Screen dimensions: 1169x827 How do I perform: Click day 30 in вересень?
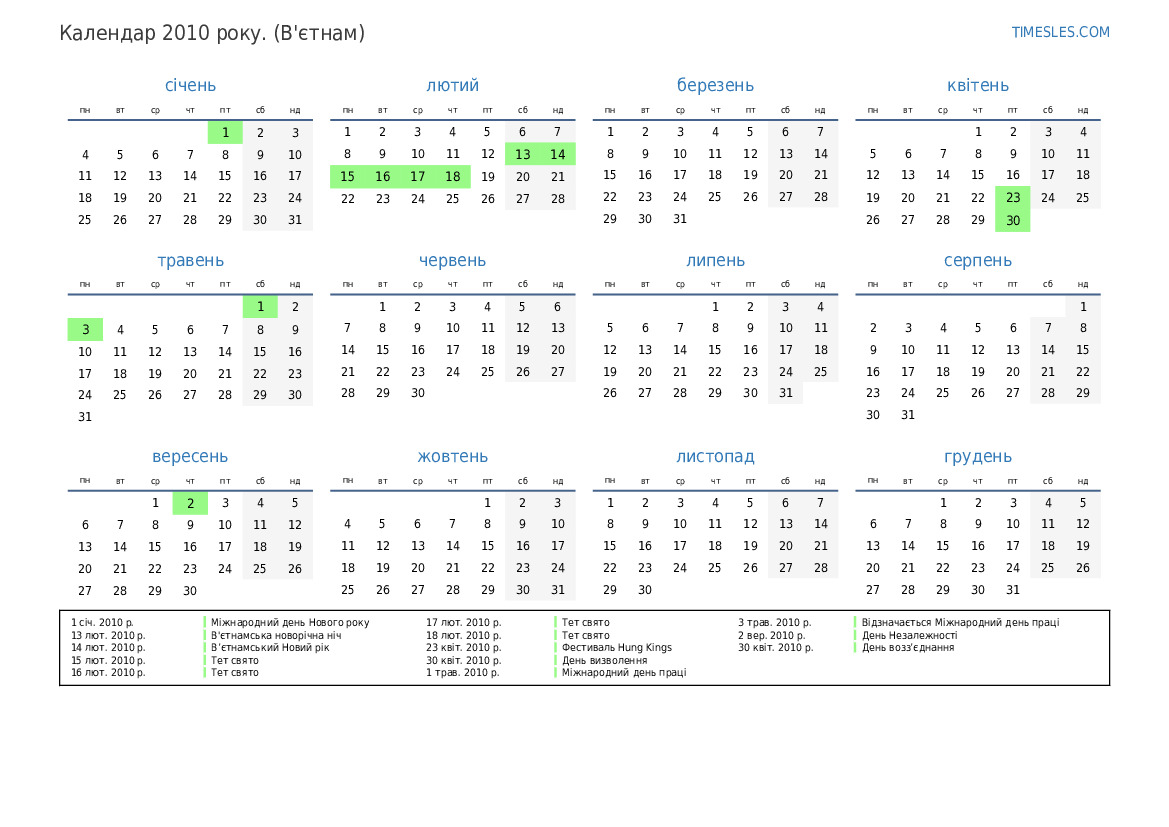click(x=190, y=591)
